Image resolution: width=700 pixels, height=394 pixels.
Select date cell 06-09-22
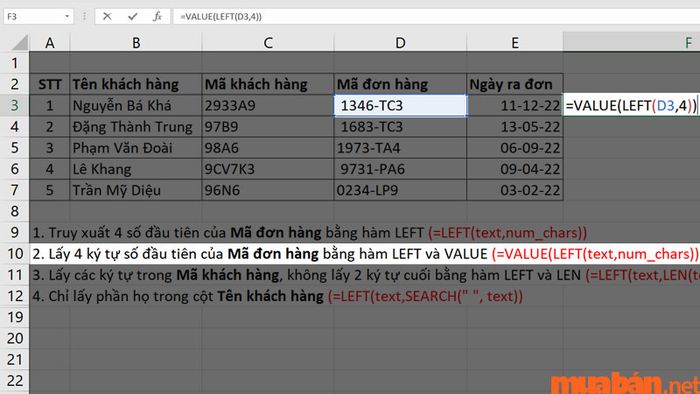coord(515,148)
